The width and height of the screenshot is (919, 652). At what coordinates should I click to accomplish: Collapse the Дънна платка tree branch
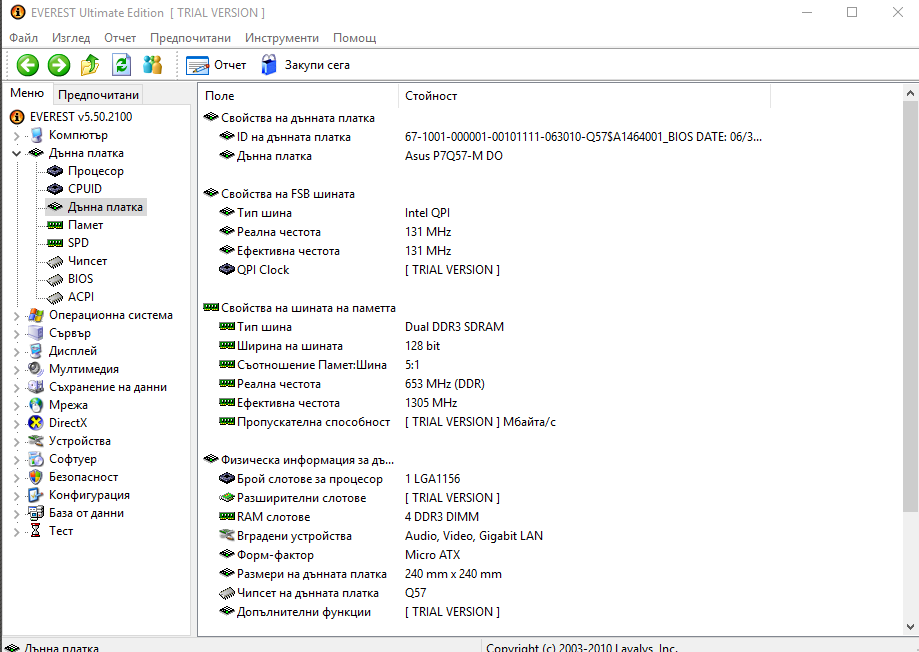(16, 154)
